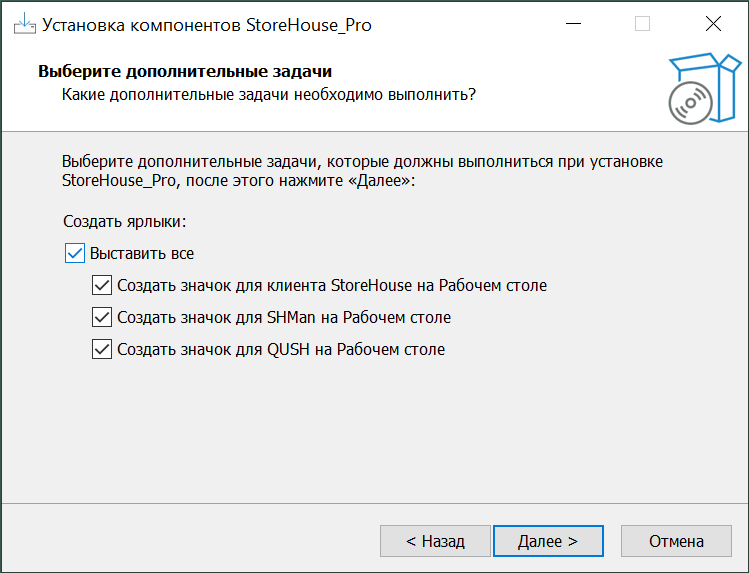Click the maximize window button
The image size is (749, 573).
(642, 24)
